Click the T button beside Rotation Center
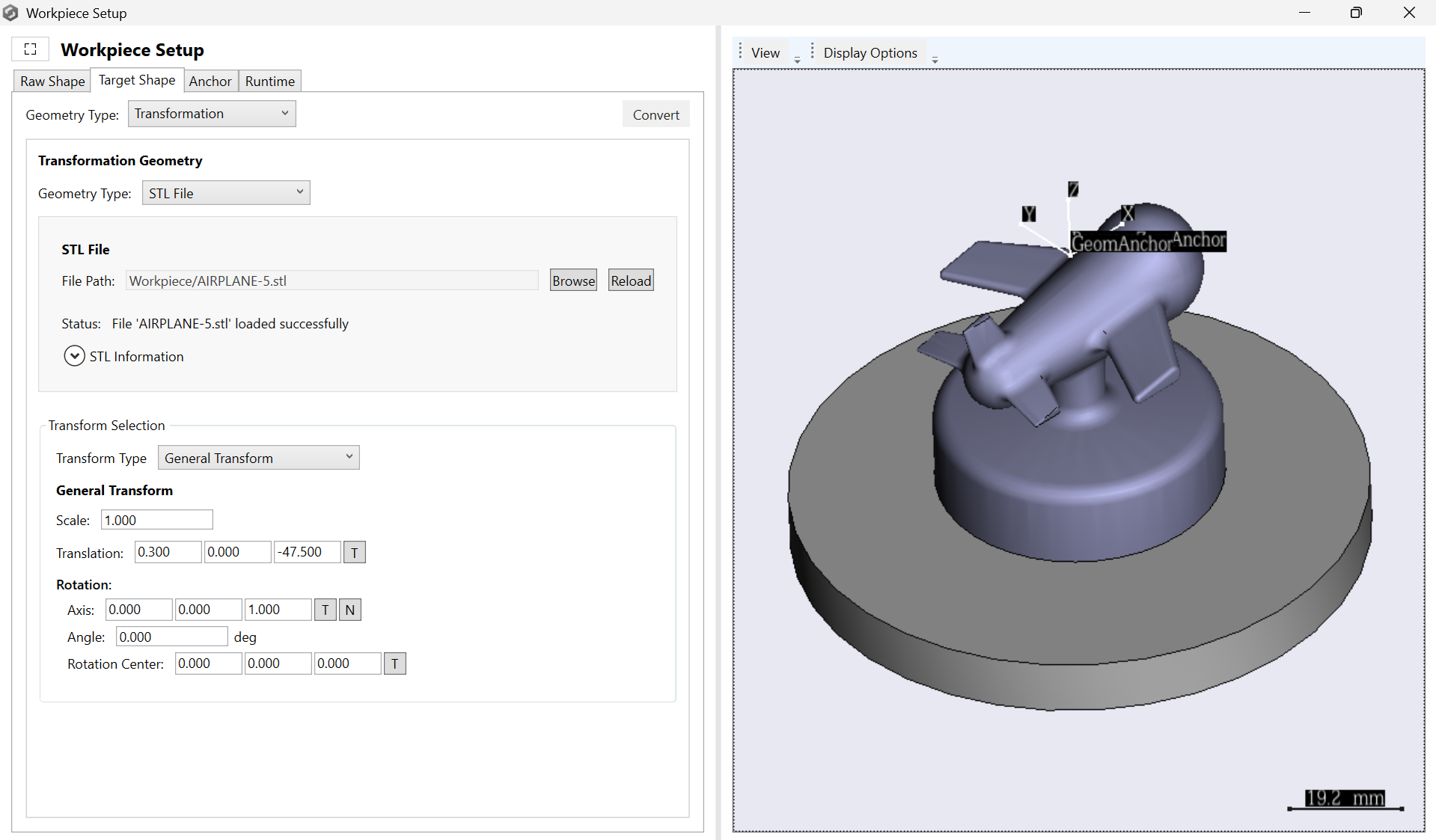Image resolution: width=1436 pixels, height=840 pixels. tap(394, 663)
